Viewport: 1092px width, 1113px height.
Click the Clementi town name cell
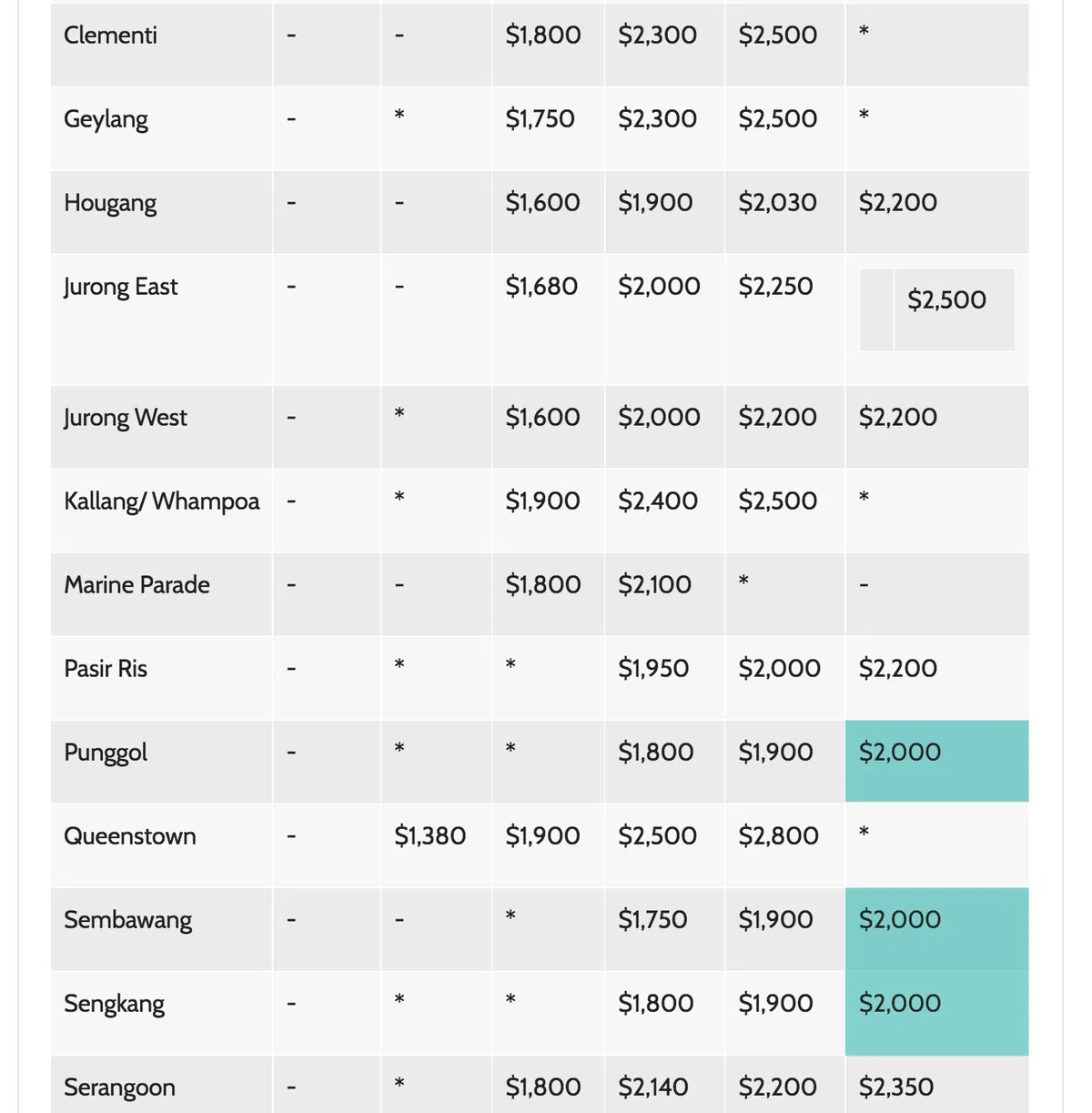click(110, 35)
